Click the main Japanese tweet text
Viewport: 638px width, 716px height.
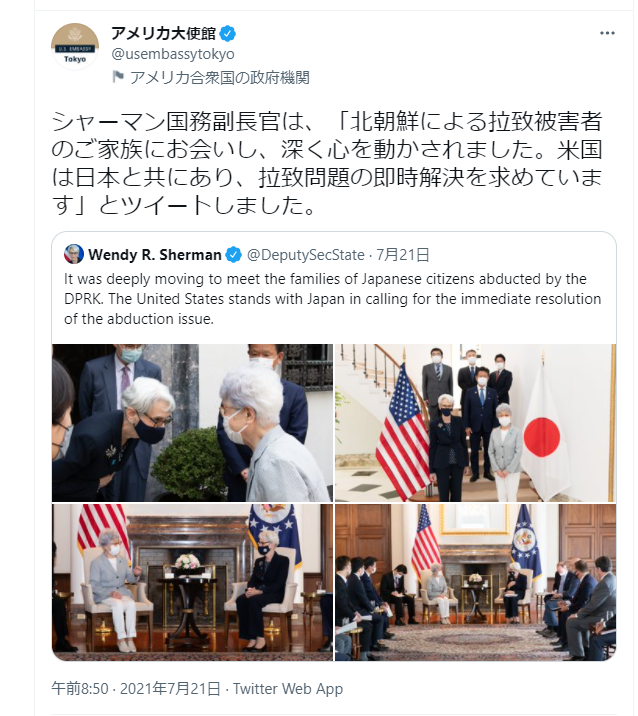point(327,163)
